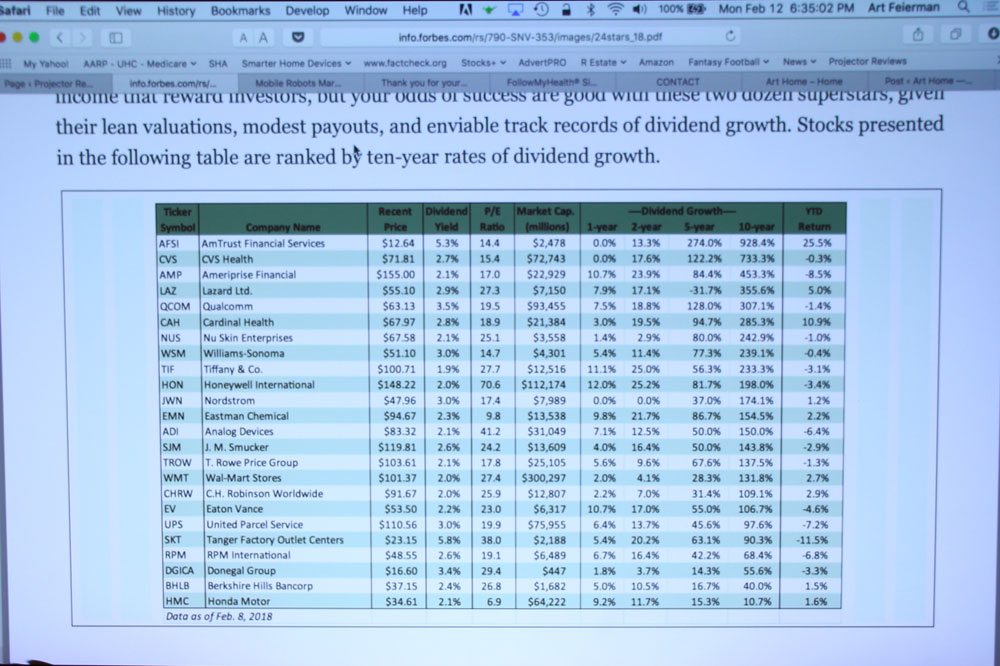Screen dimensions: 1000x666
Task: Click the smaller text size A button
Action: 243,38
